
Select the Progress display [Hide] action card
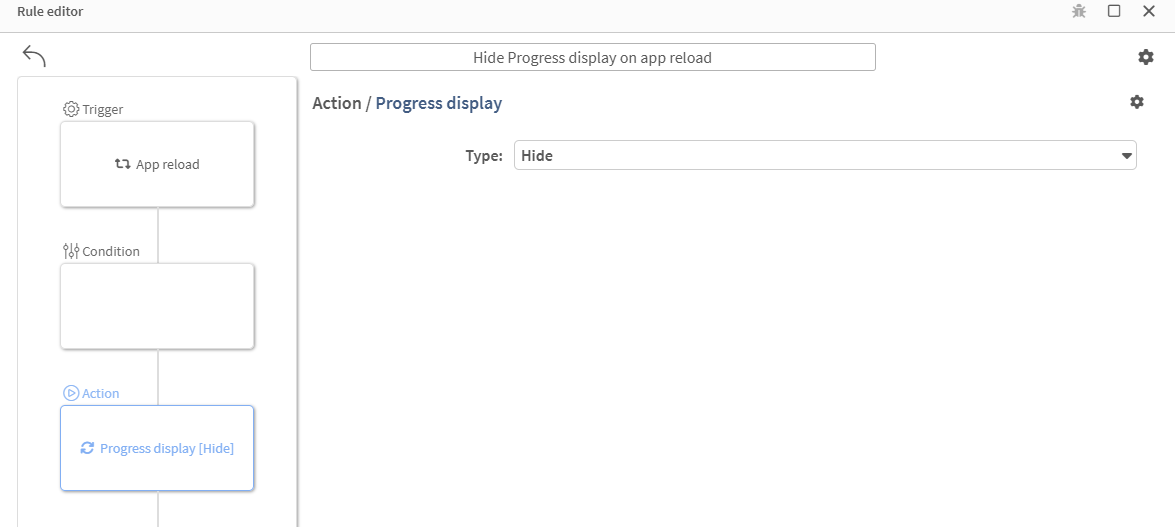[157, 448]
